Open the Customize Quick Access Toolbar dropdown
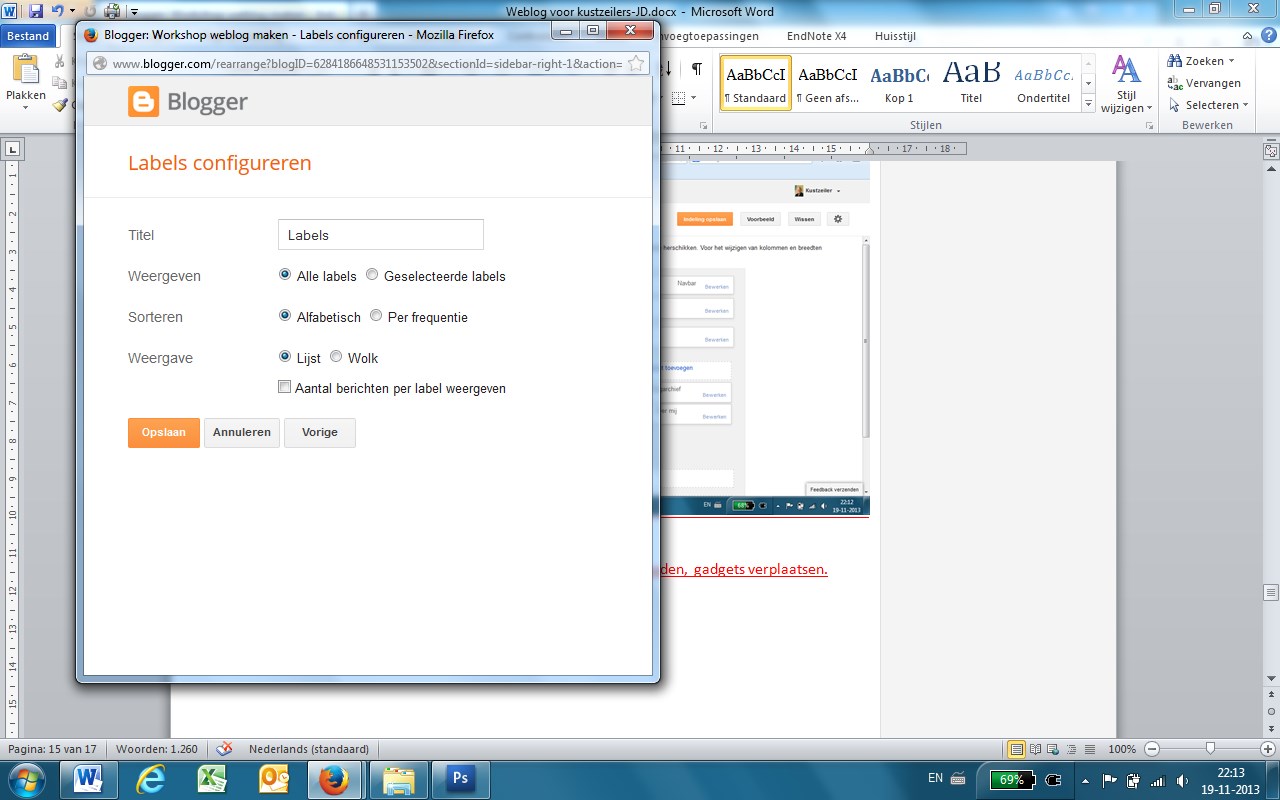Screen dimensions: 1280x800 coord(135,12)
